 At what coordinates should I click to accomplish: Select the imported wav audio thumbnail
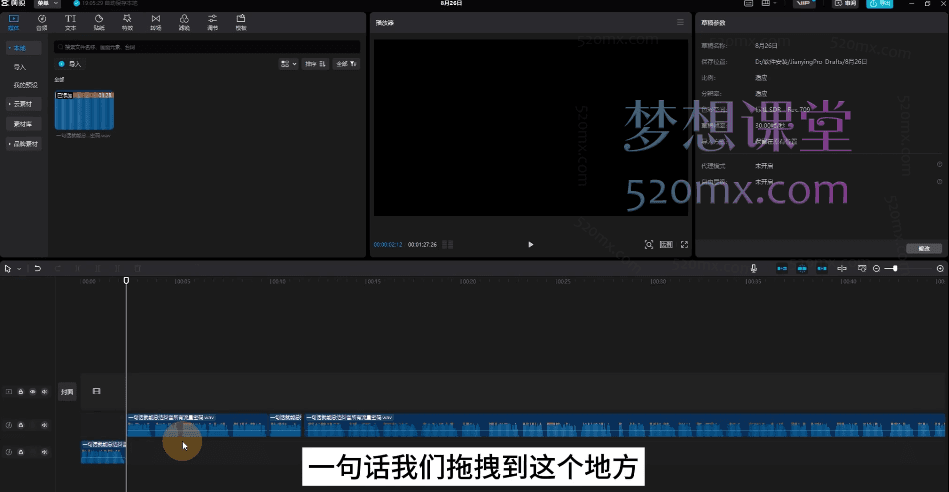(84, 111)
